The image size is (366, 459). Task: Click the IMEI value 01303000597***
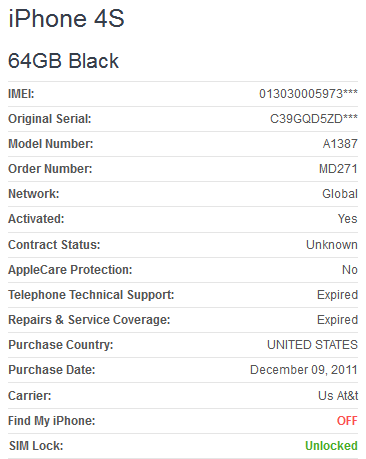tap(308, 94)
